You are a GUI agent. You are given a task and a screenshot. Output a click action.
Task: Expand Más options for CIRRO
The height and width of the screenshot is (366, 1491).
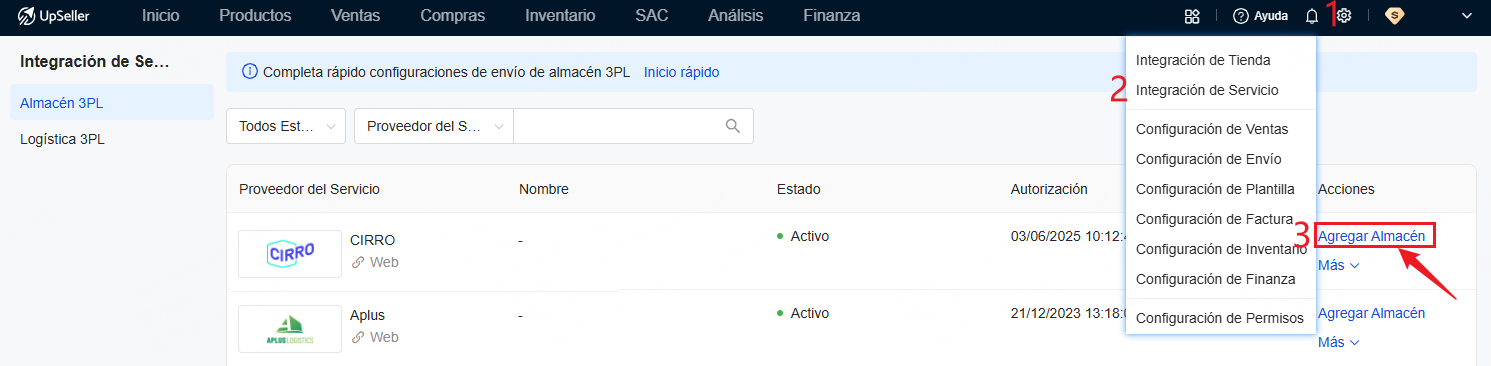(x=1339, y=265)
